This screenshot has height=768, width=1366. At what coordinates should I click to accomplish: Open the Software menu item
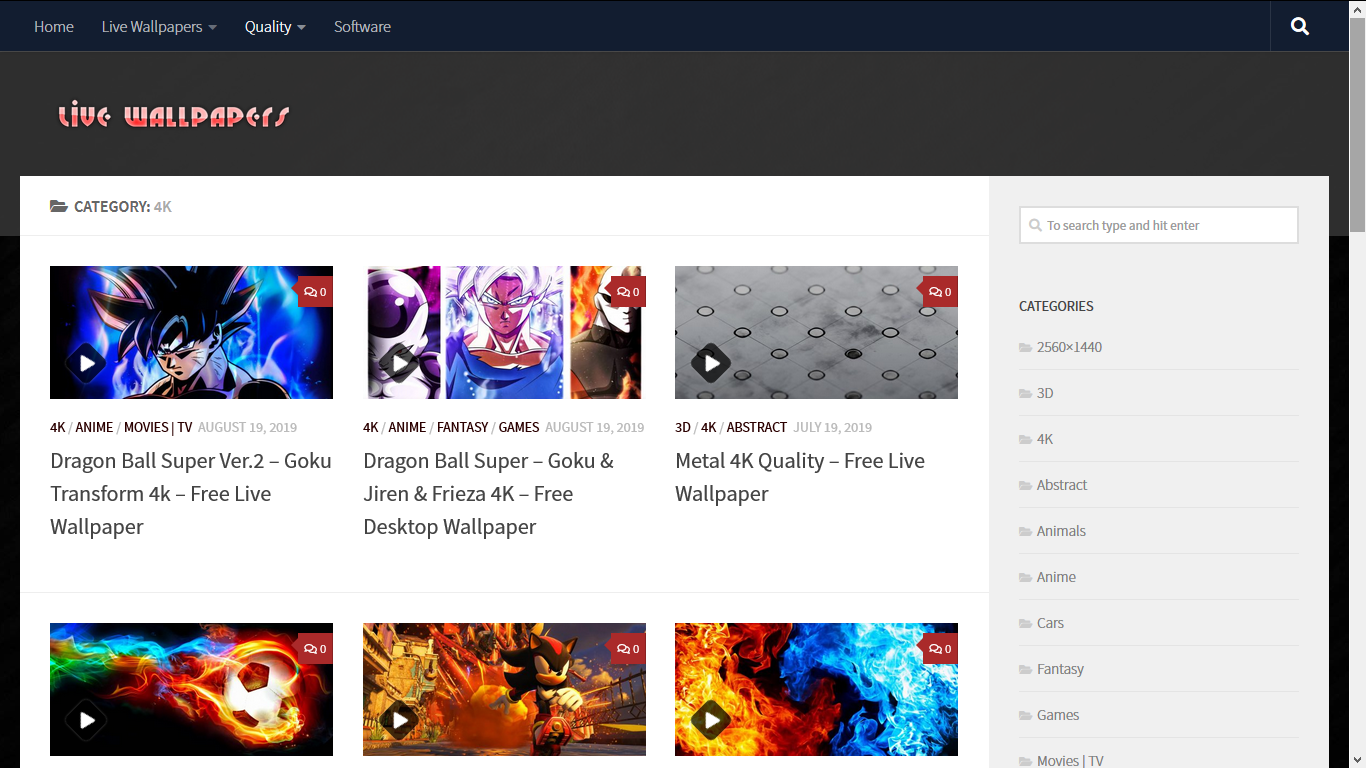point(362,27)
